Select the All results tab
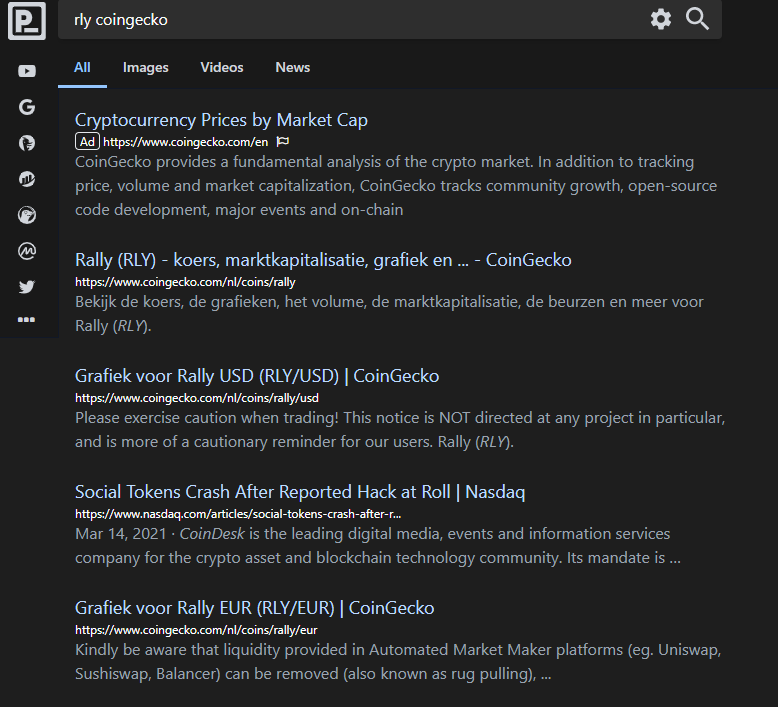The width and height of the screenshot is (778, 707). pyautogui.click(x=82, y=67)
